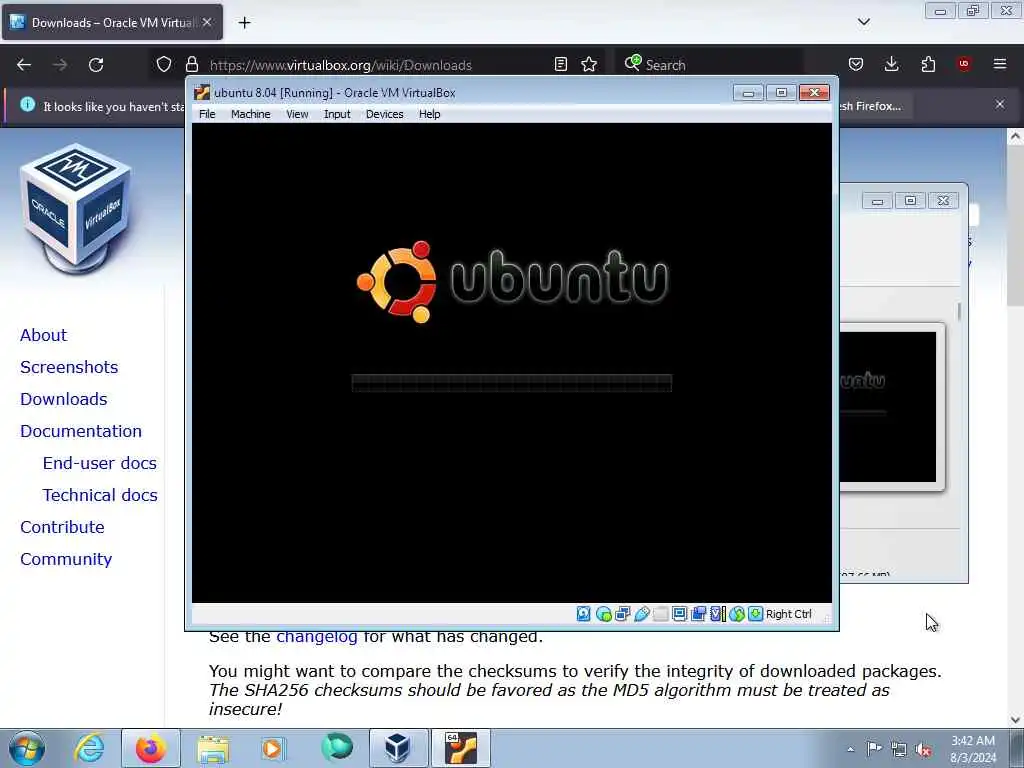Open the Screenshots sidebar link
Screen dimensions: 1024x768
point(69,367)
